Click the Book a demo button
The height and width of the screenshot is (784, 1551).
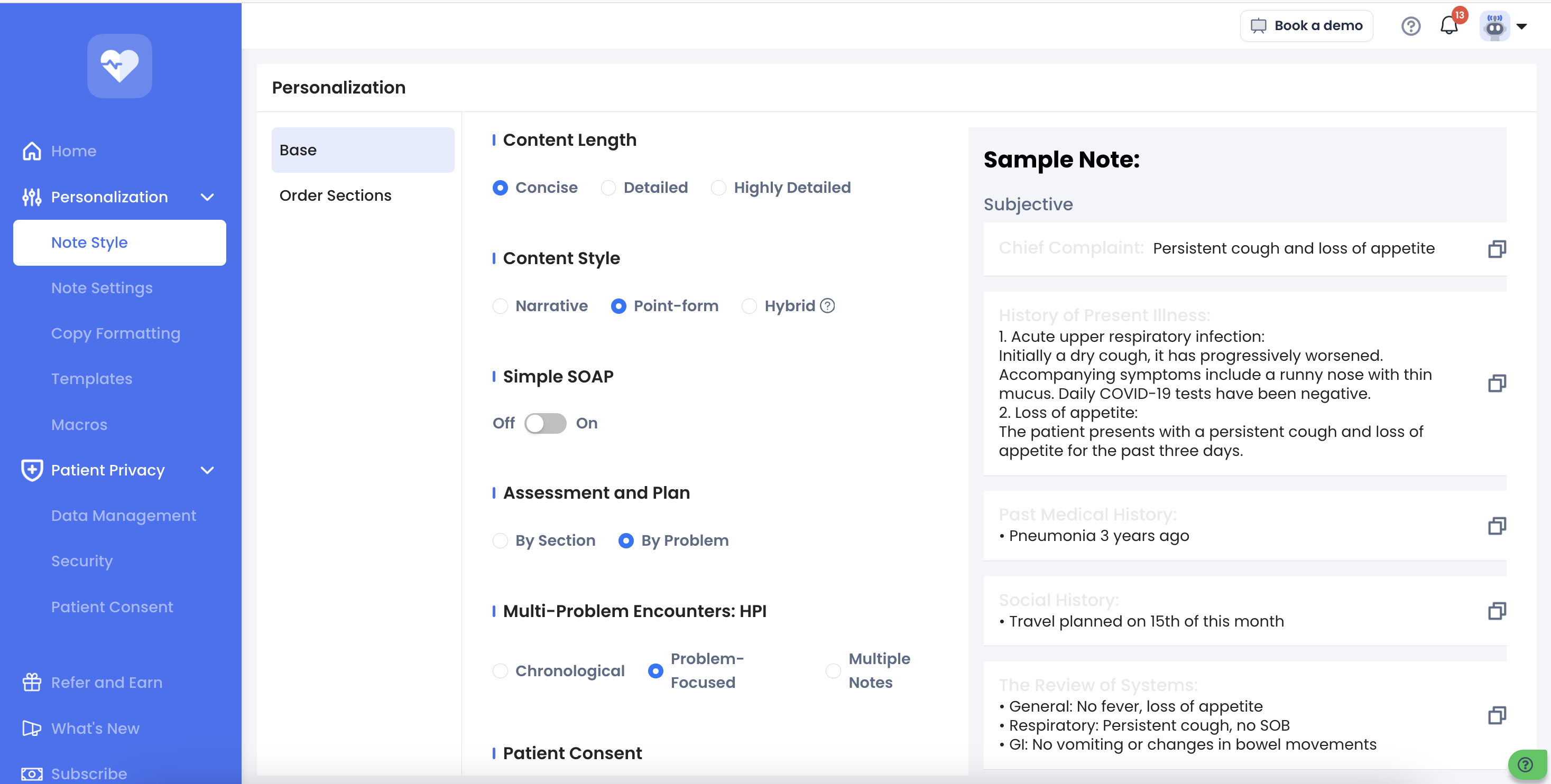tap(1306, 26)
